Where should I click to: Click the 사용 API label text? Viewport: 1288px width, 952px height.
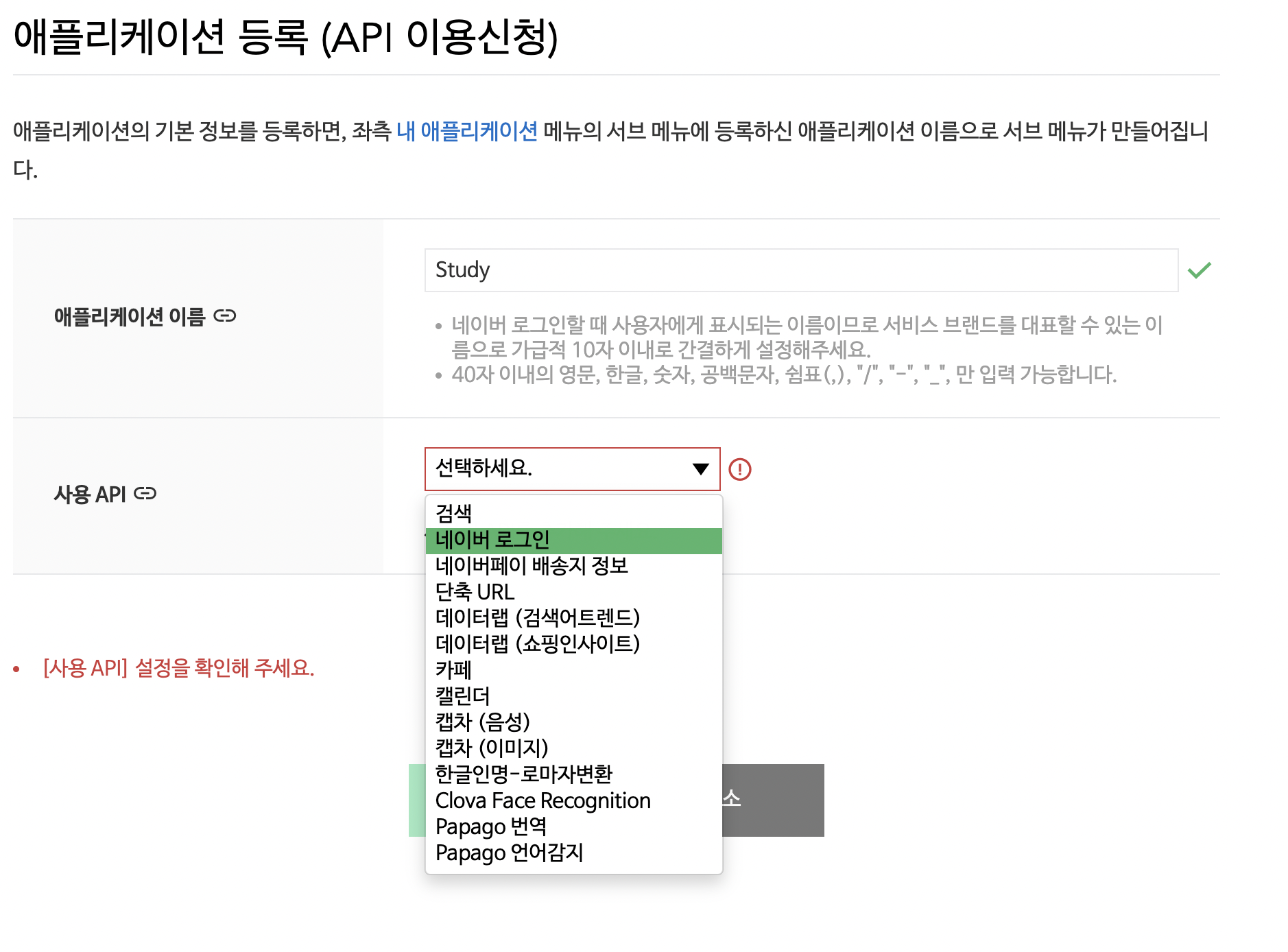click(90, 494)
